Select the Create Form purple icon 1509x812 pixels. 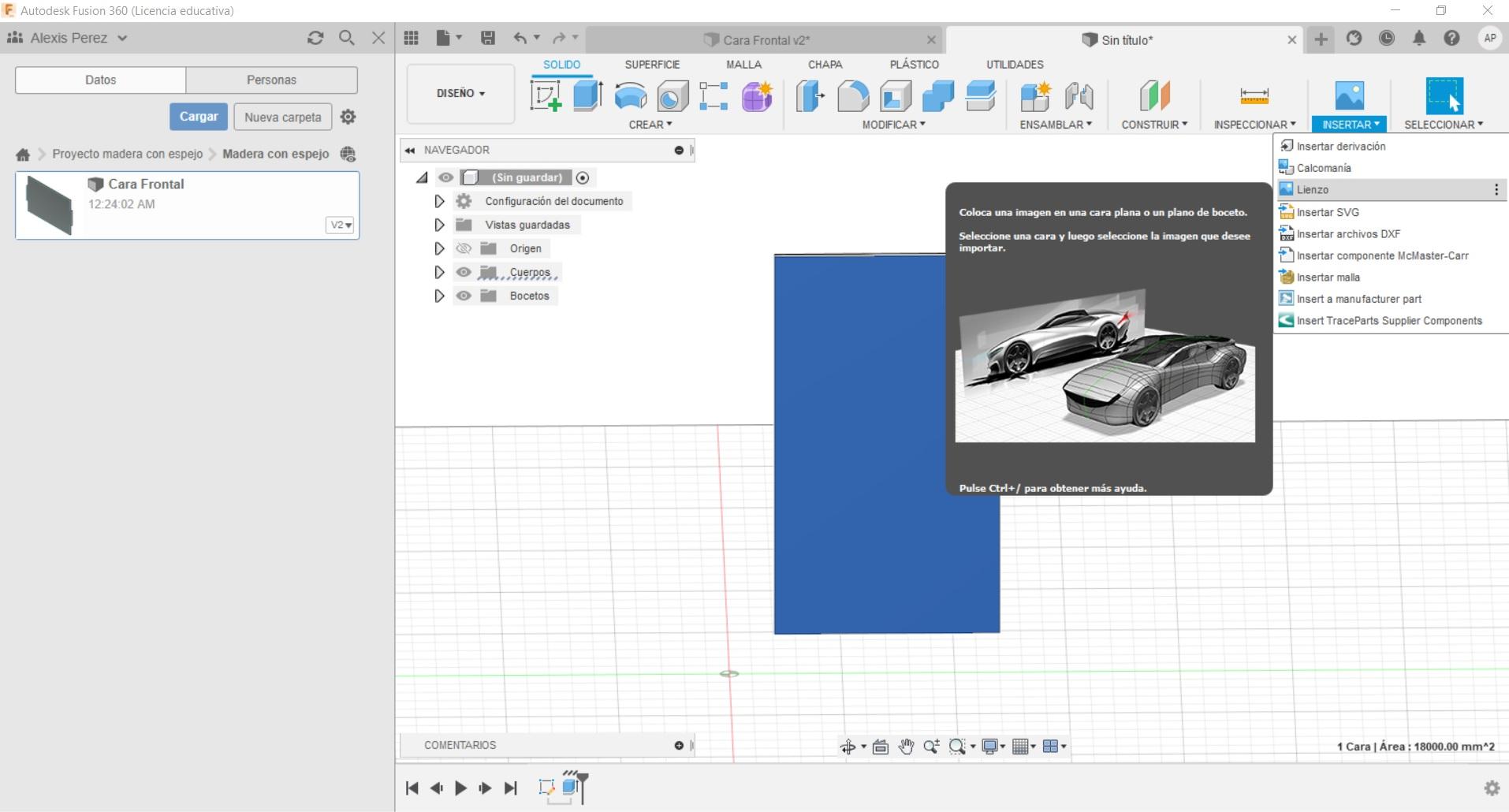point(757,96)
